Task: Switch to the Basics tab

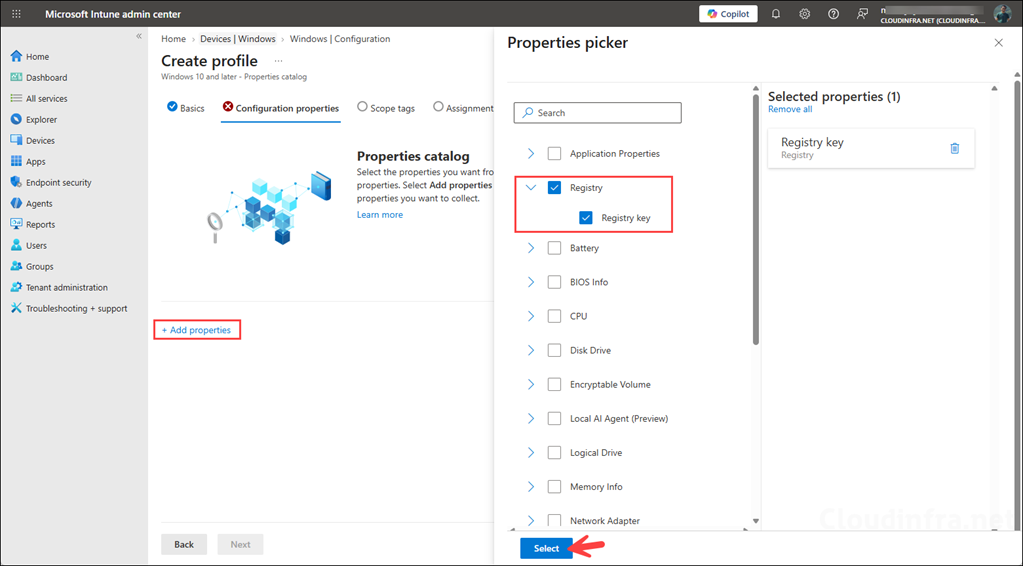Action: coord(185,108)
